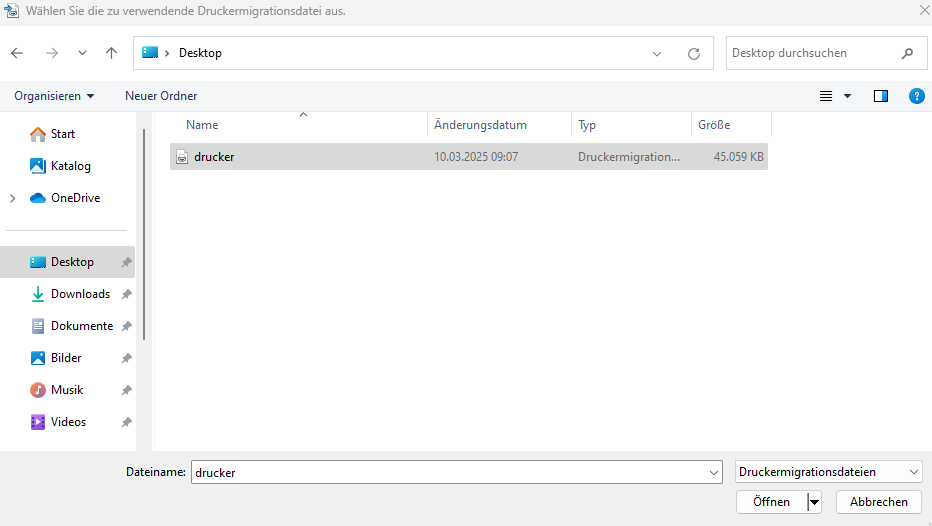Toggle the preview pane icon
Image resolution: width=932 pixels, height=526 pixels.
pos(881,96)
